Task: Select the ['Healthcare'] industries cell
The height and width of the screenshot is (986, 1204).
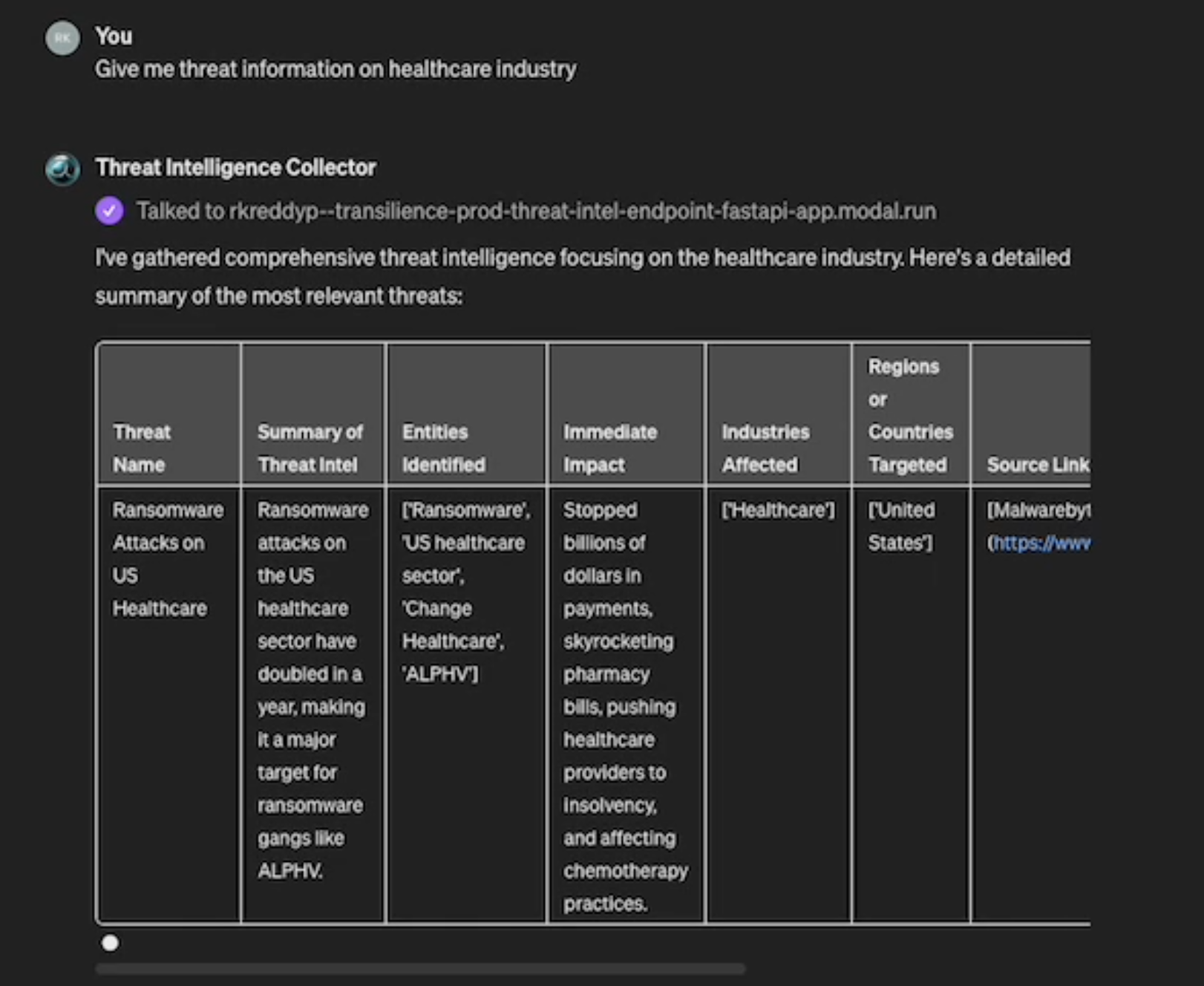Action: 779,705
